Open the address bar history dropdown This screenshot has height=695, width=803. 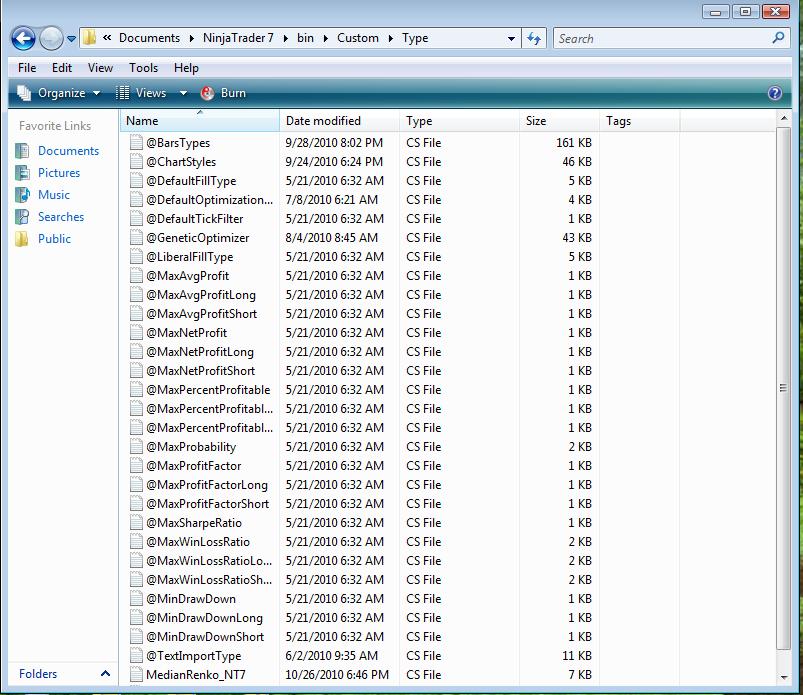511,39
